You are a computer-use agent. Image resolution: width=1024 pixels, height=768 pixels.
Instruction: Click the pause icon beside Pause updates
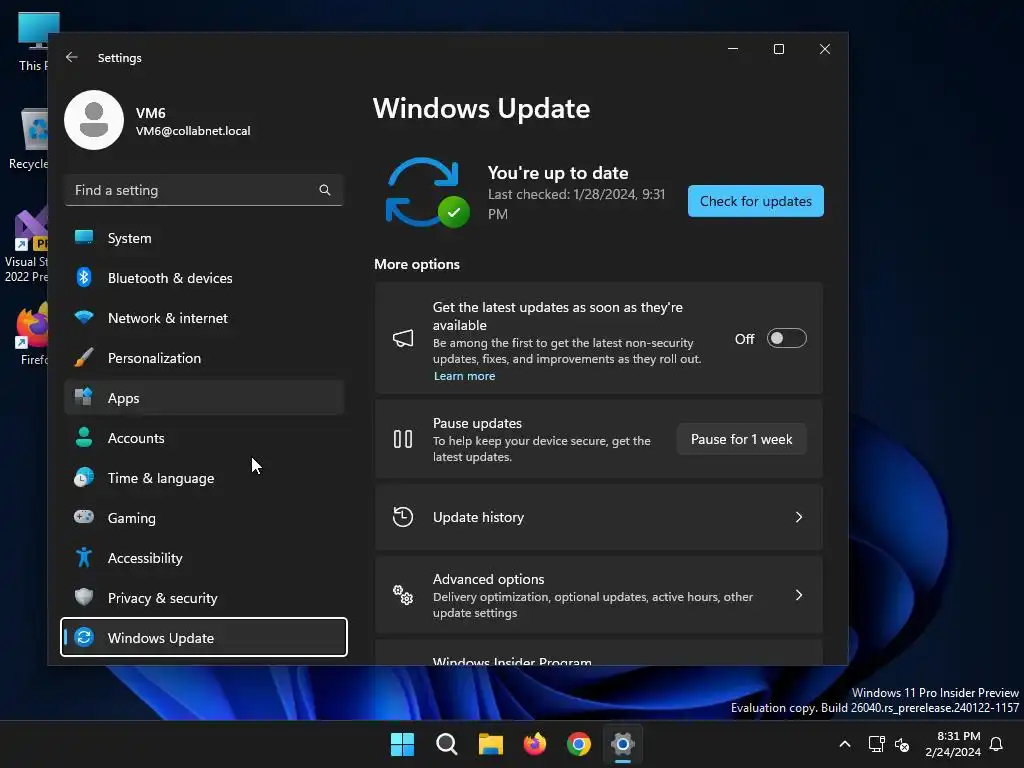[x=403, y=439]
